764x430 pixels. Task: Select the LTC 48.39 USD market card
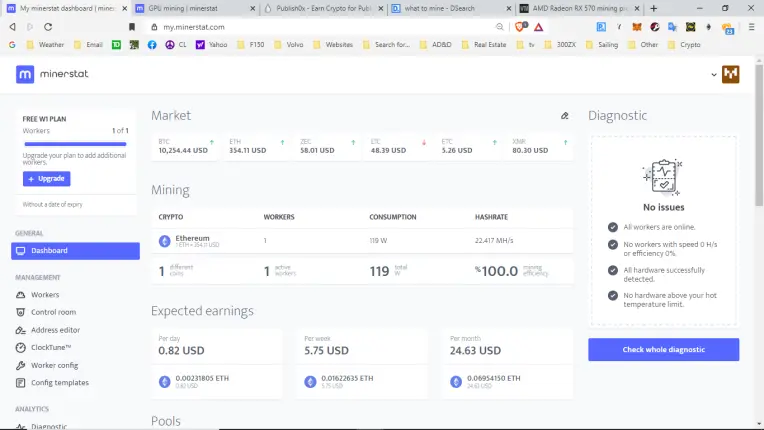point(399,147)
